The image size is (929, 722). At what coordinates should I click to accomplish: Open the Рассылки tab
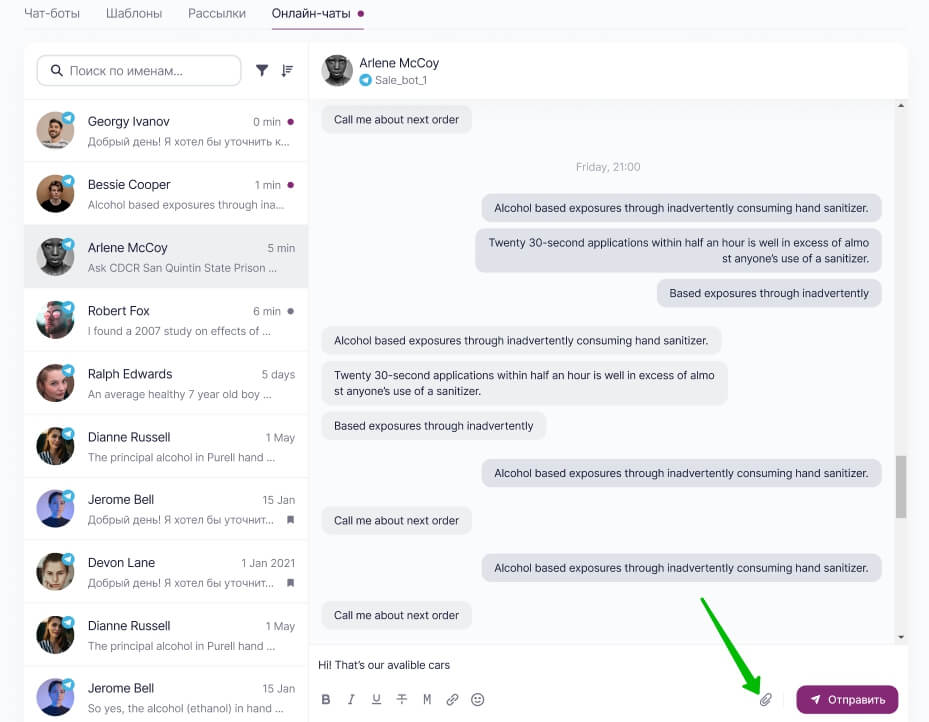tap(217, 13)
